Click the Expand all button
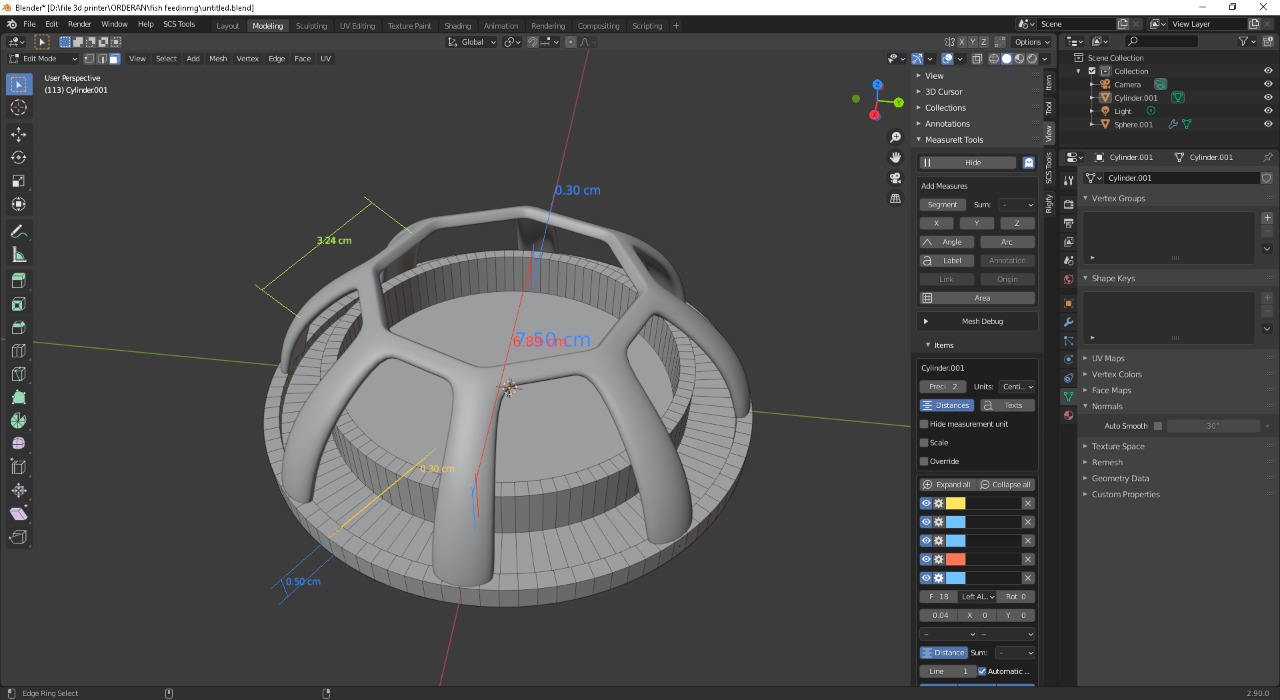1280x700 pixels. pyautogui.click(x=947, y=484)
